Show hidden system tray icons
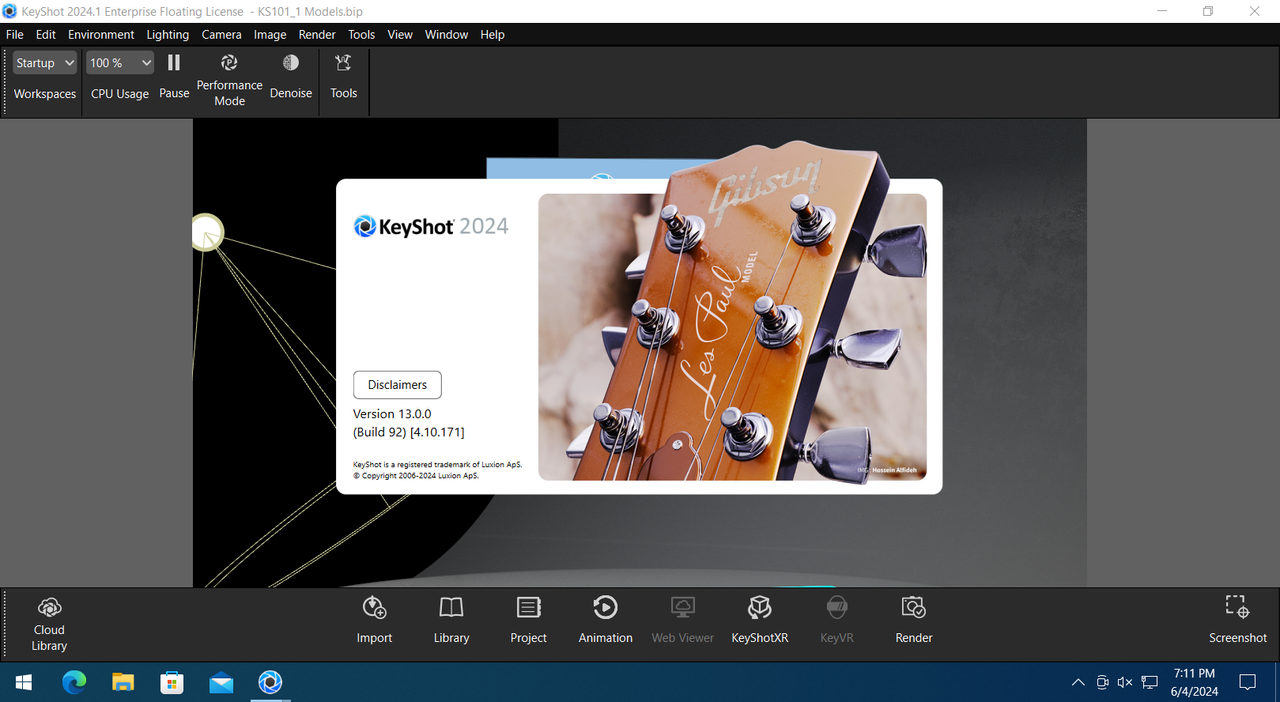The image size is (1280, 702). (x=1078, y=682)
